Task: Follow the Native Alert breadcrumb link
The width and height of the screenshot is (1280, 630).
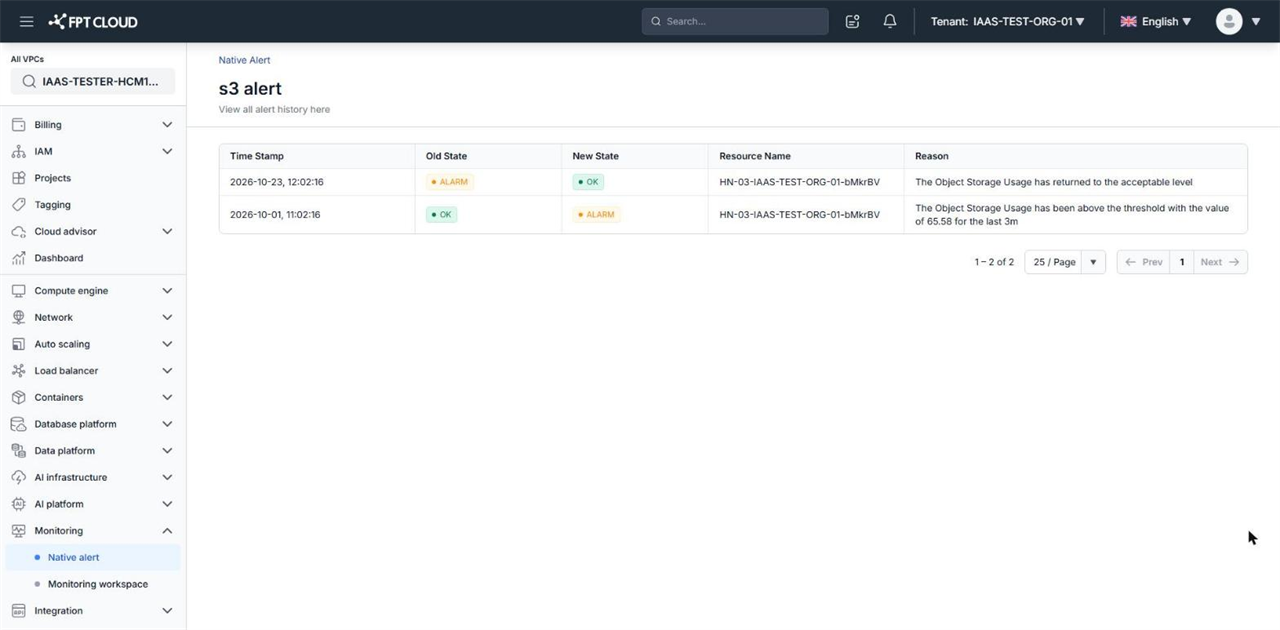Action: 244,60
